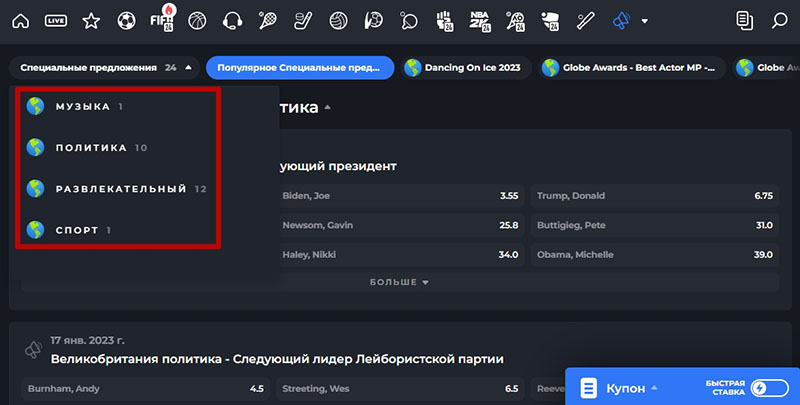
Task: Open the NBA 2K24 icon
Action: tap(480, 21)
